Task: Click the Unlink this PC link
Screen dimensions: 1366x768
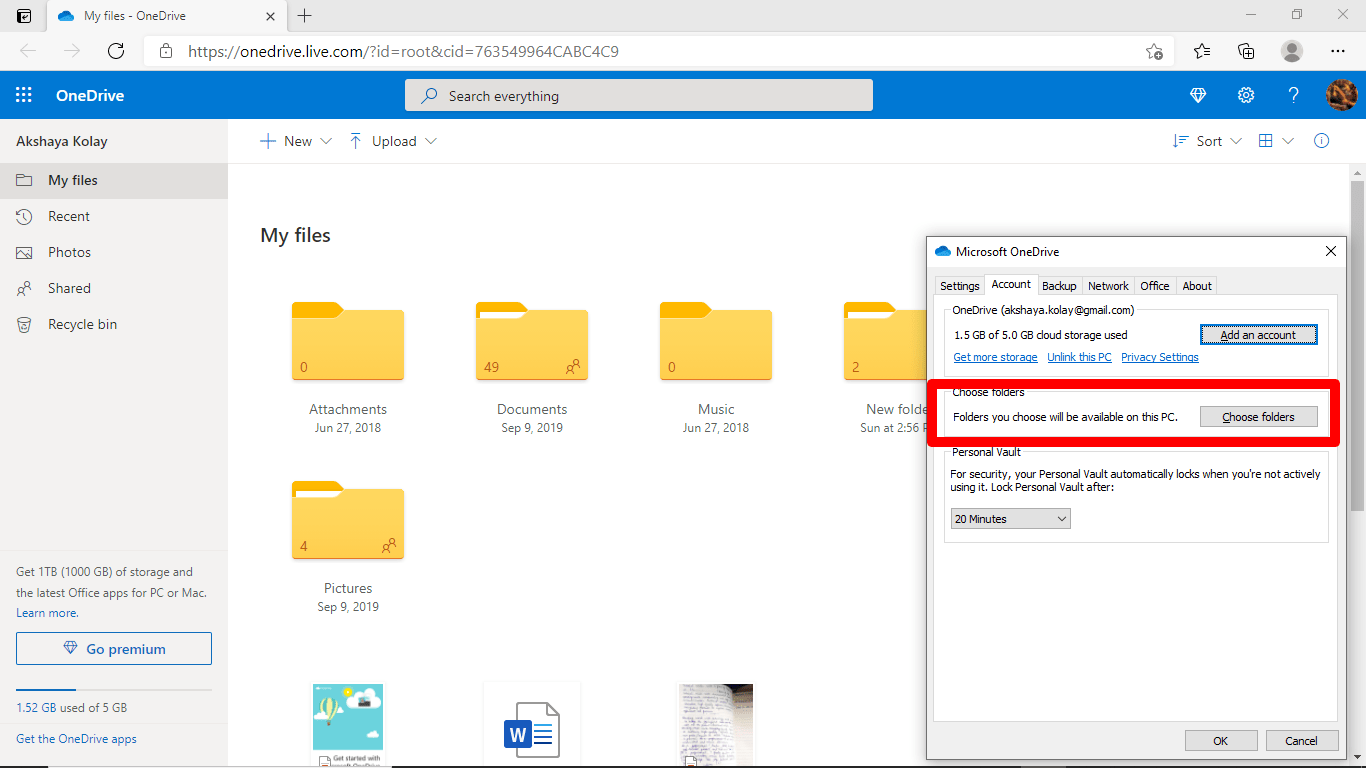Action: [1079, 357]
